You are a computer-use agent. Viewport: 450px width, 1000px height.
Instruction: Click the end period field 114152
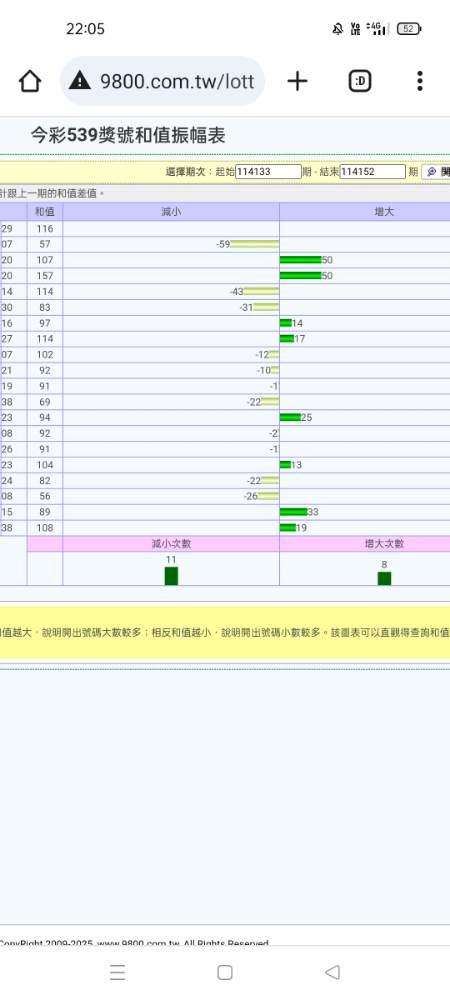(x=372, y=172)
